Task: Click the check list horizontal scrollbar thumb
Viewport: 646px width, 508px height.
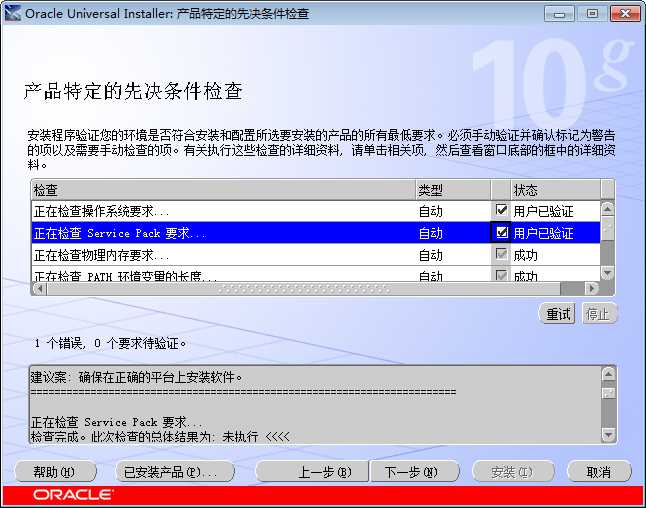Action: coord(304,288)
